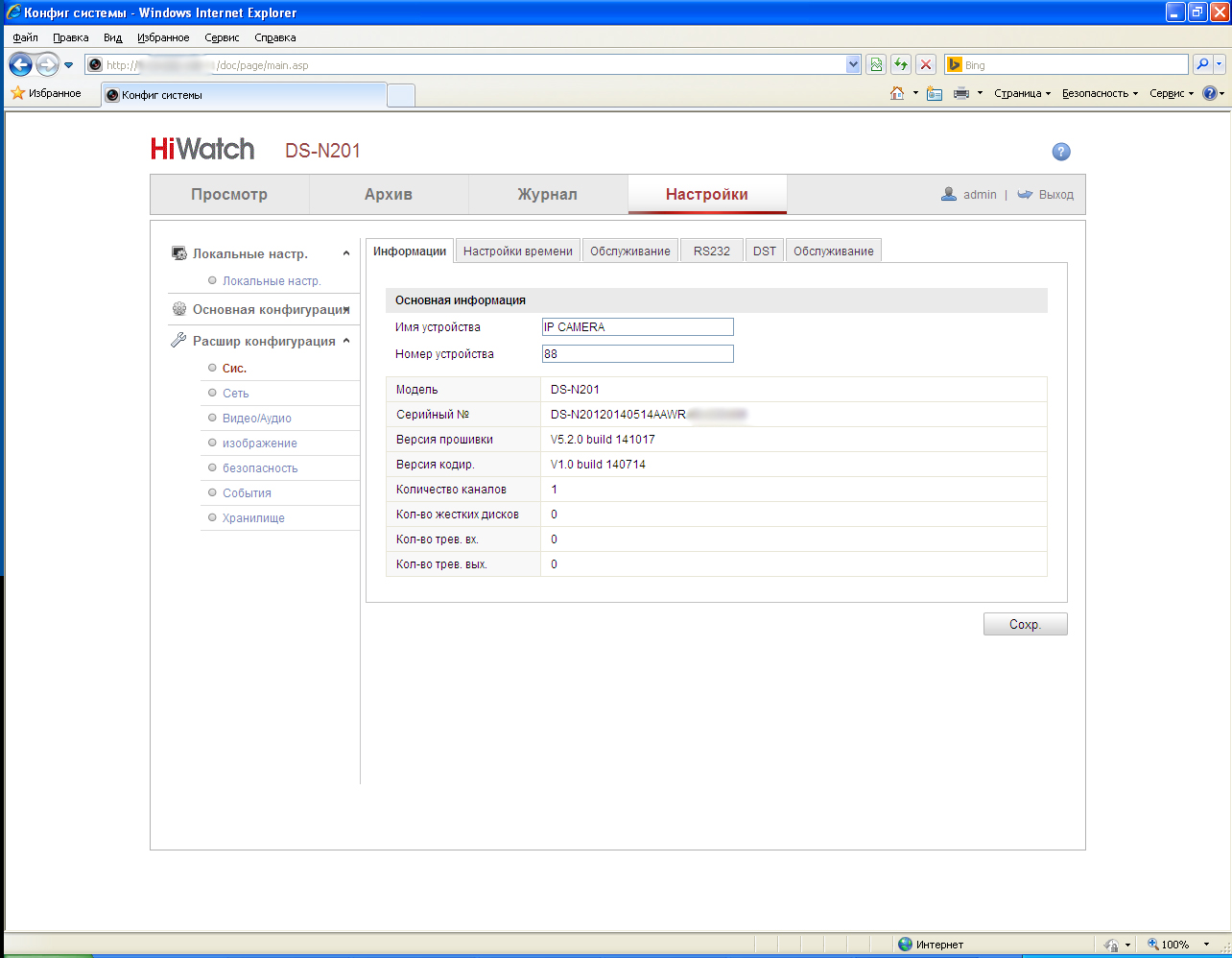Click the Feeds icon in command bar

click(x=935, y=93)
